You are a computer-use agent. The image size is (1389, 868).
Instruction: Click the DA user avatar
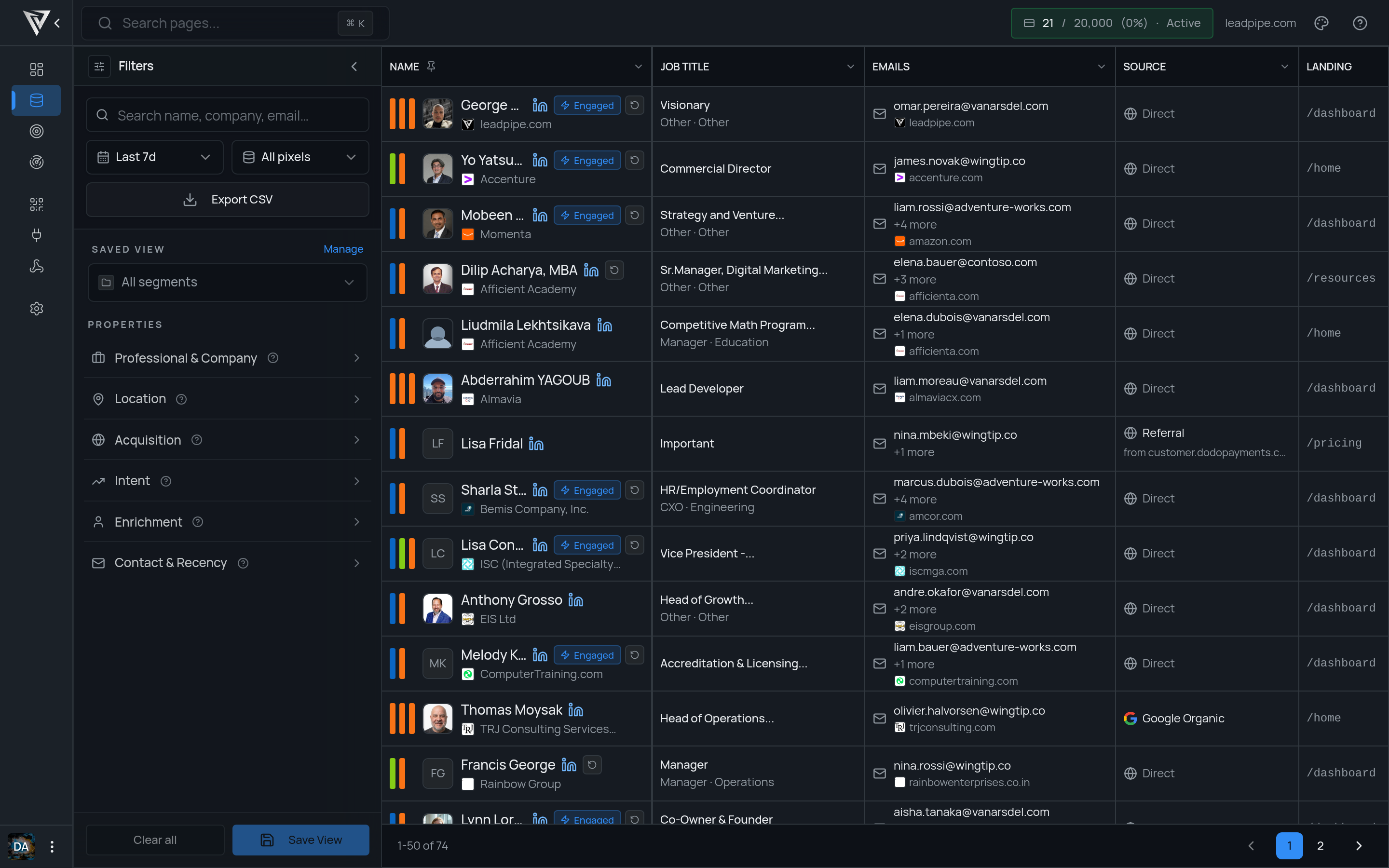tap(21, 846)
